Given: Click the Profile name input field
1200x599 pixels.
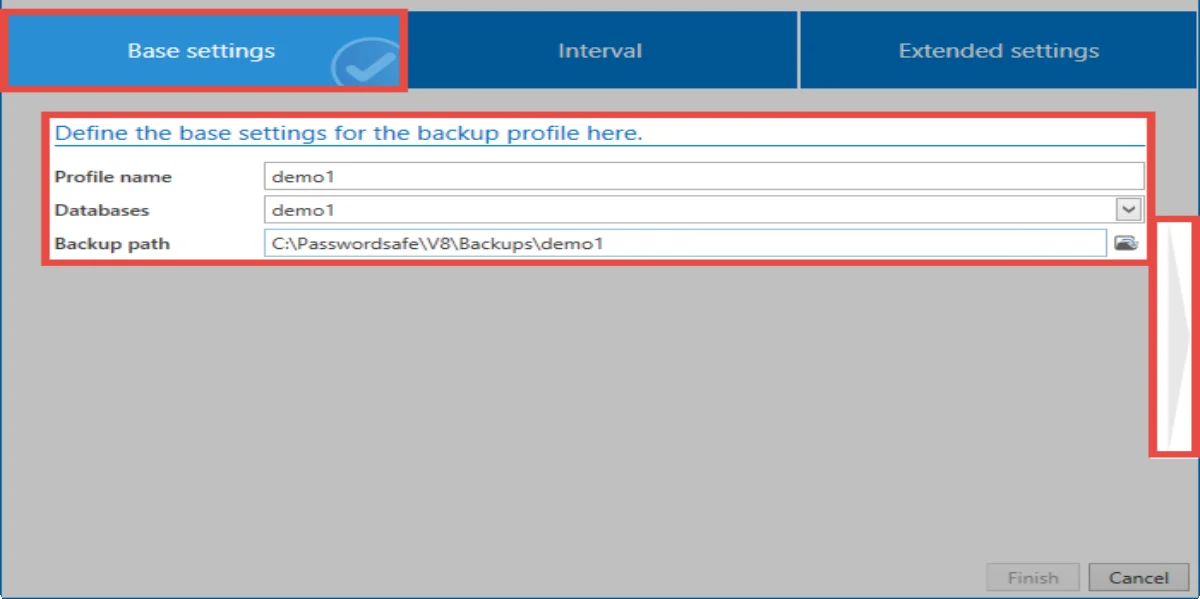Looking at the screenshot, I should click(704, 177).
